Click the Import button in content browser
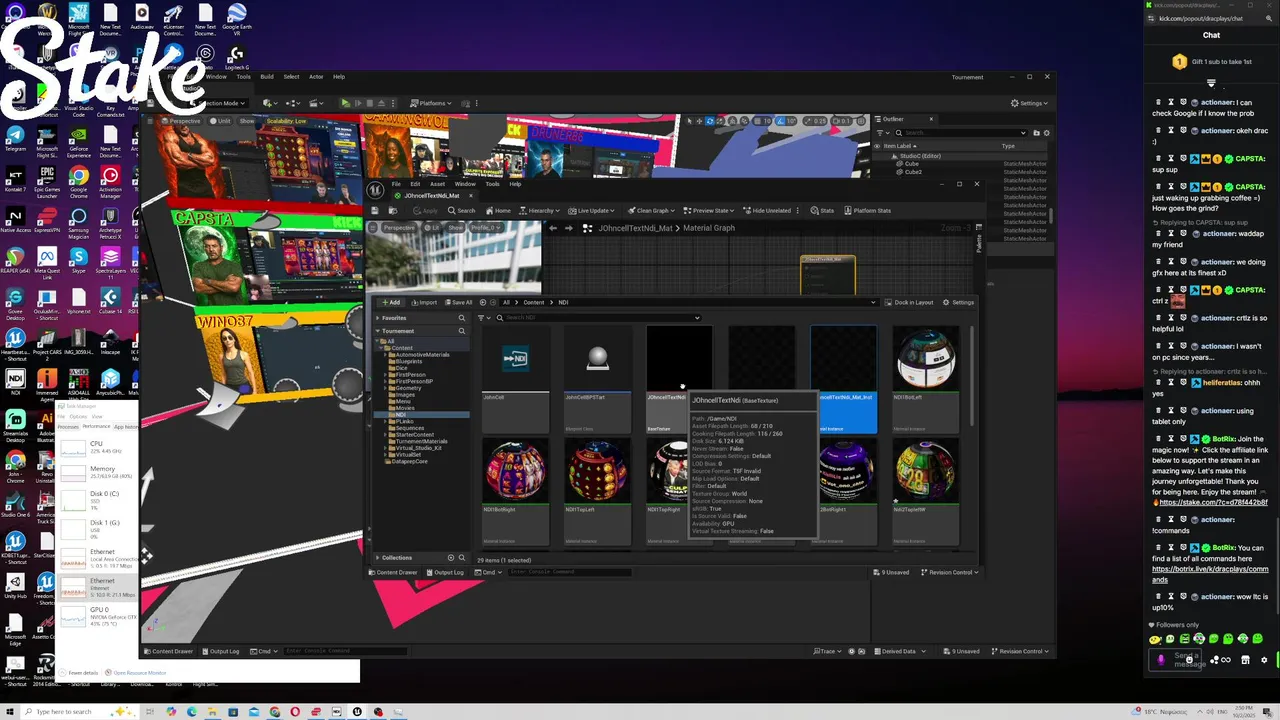Screen dimensions: 1280x720 point(425,302)
